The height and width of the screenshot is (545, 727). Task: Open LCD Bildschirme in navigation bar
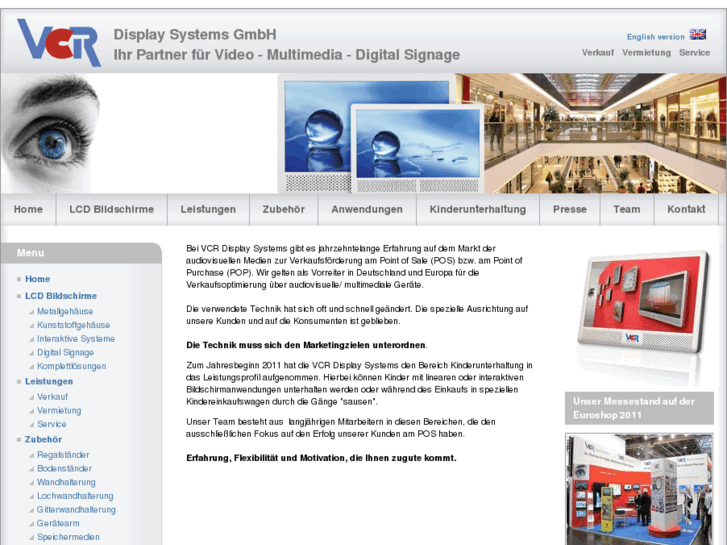pos(112,209)
